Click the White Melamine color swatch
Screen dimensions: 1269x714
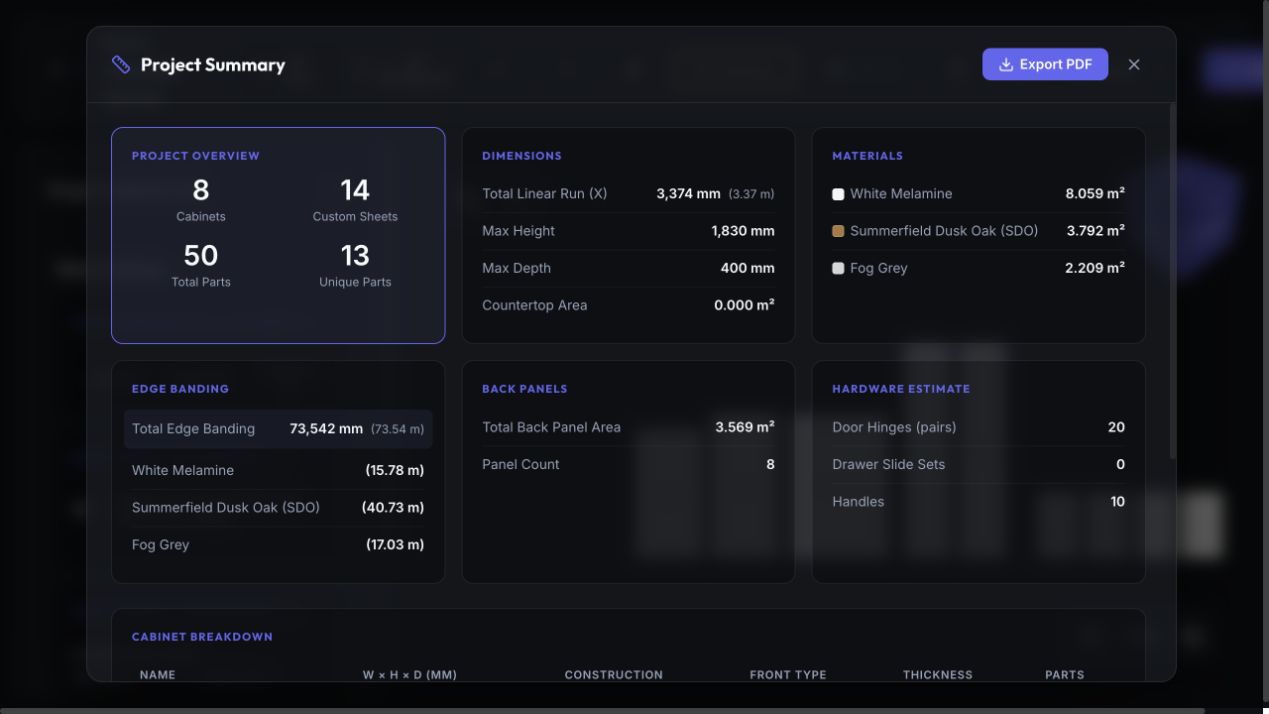[838, 194]
